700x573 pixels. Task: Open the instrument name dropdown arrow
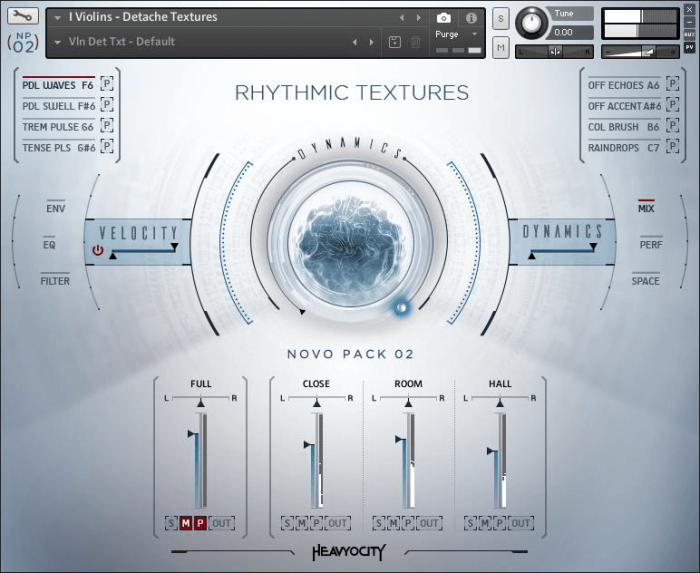57,18
